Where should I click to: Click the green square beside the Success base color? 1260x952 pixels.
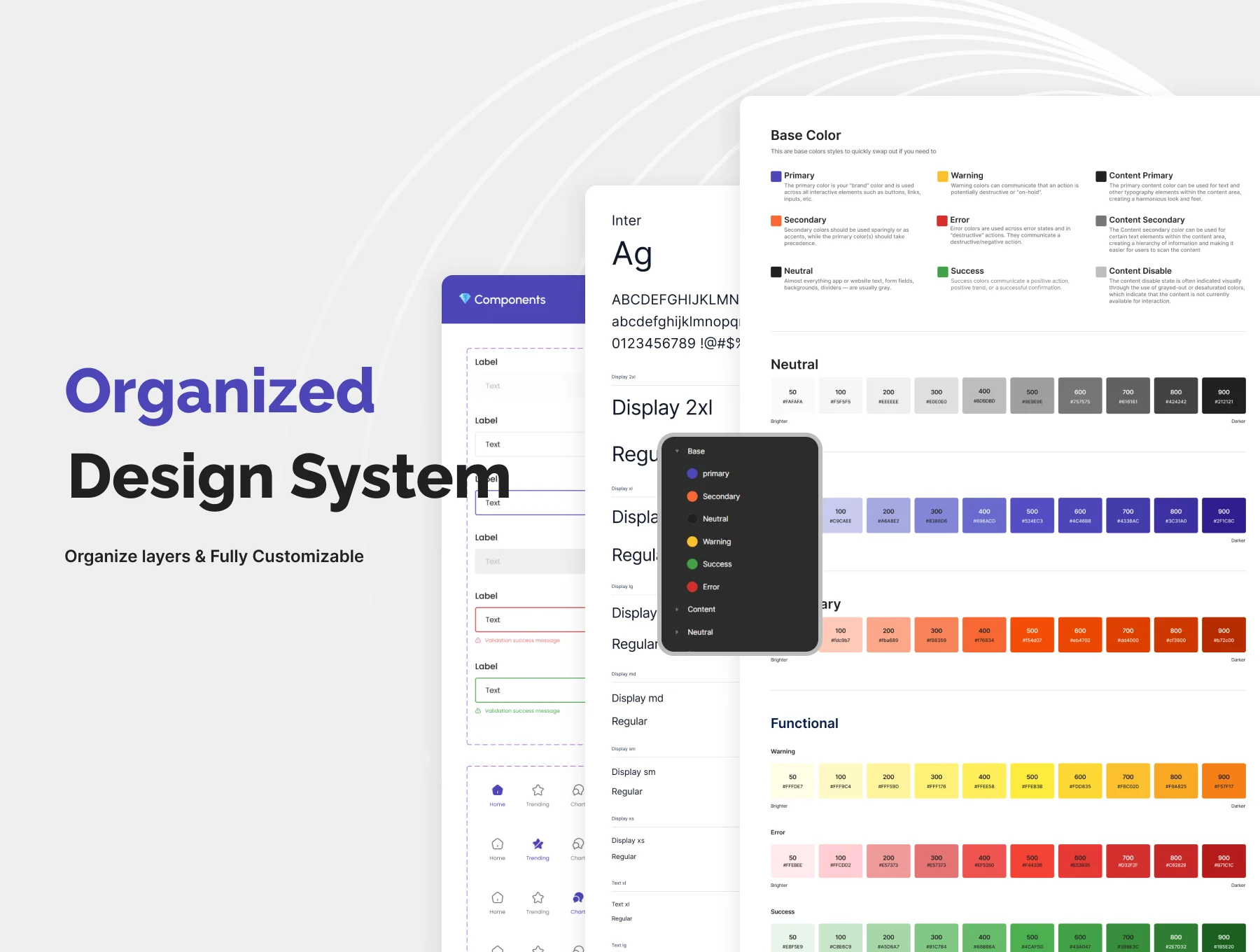coord(942,272)
